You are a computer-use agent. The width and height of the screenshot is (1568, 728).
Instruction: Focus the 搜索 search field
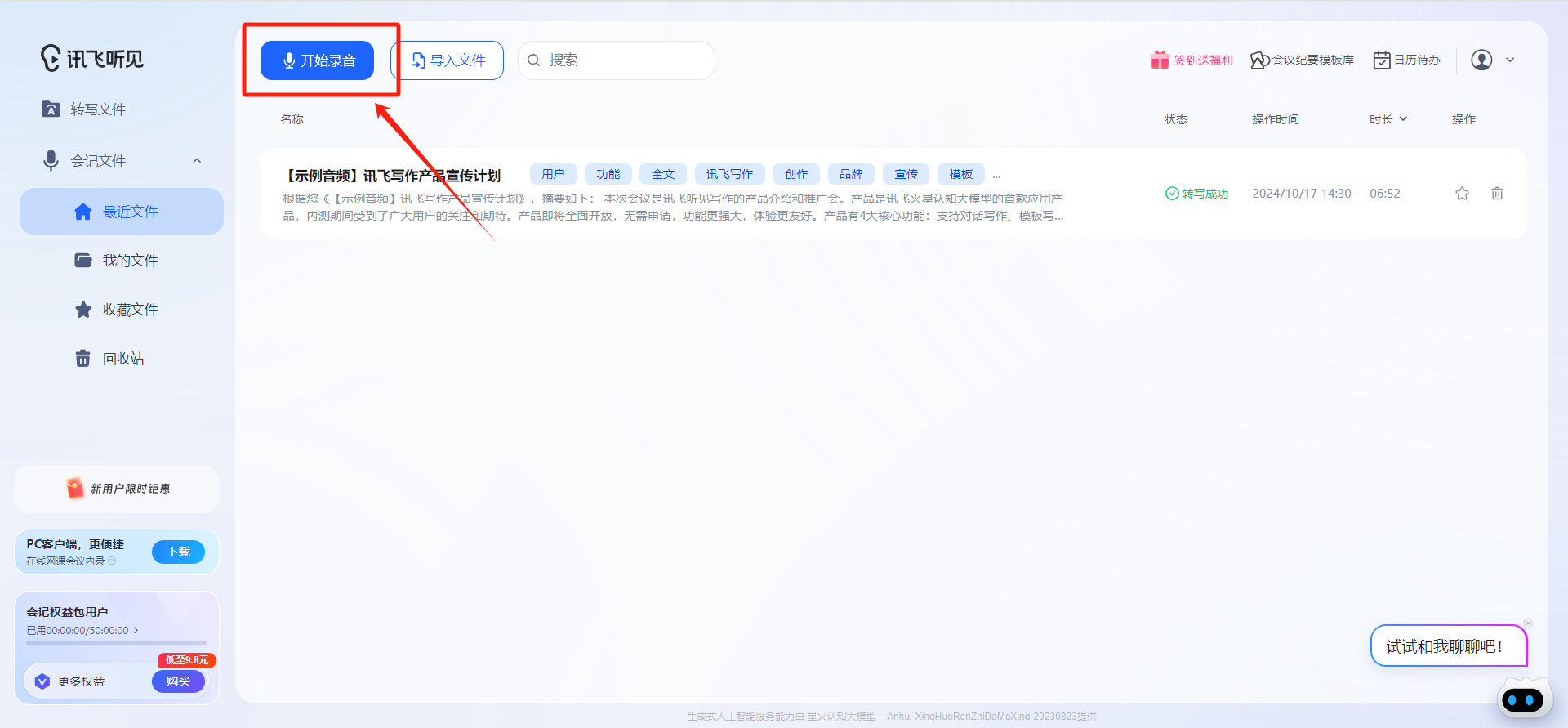click(x=617, y=60)
